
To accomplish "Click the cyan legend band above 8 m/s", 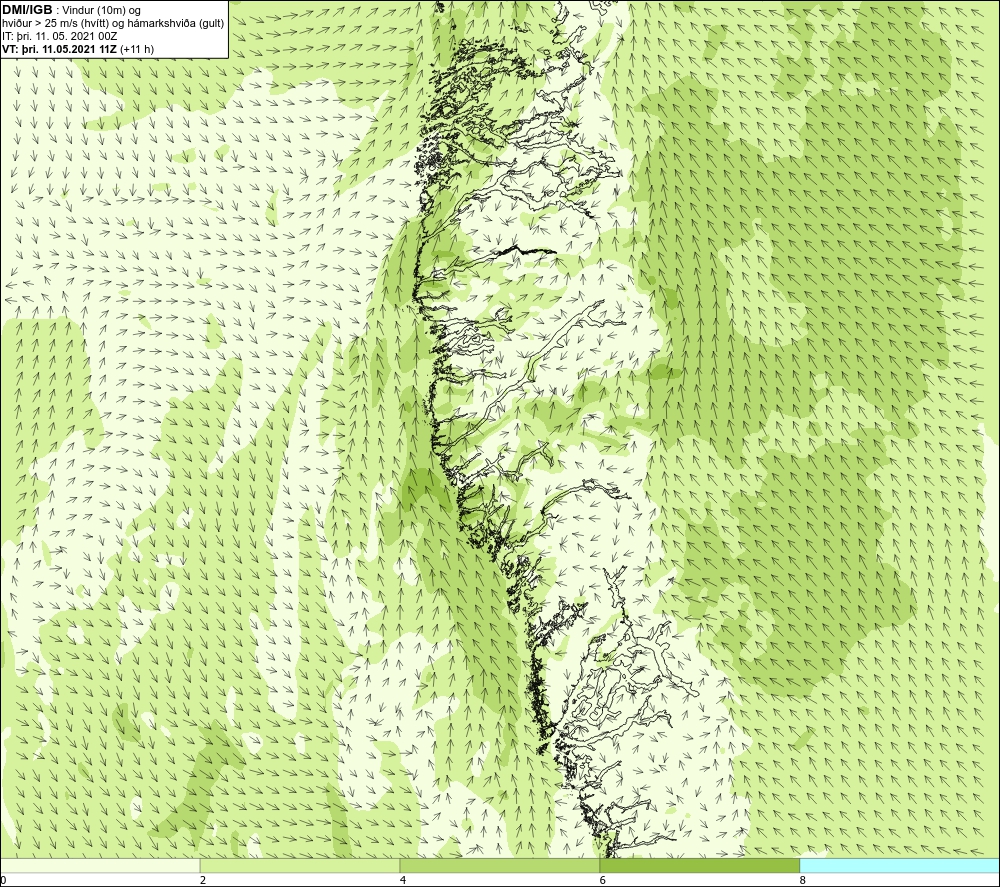I will point(900,865).
